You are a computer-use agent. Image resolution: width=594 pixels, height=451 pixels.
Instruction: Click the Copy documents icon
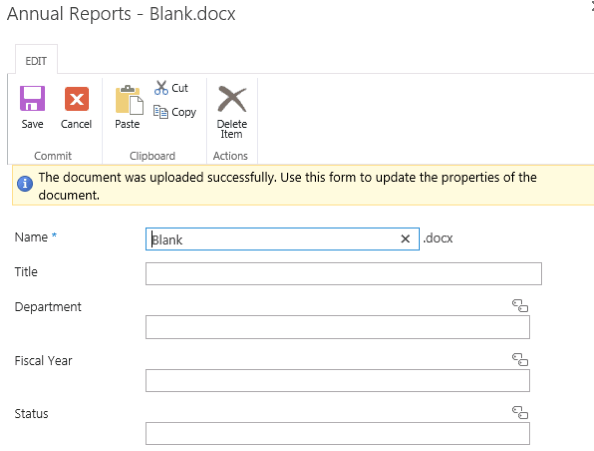pos(161,112)
